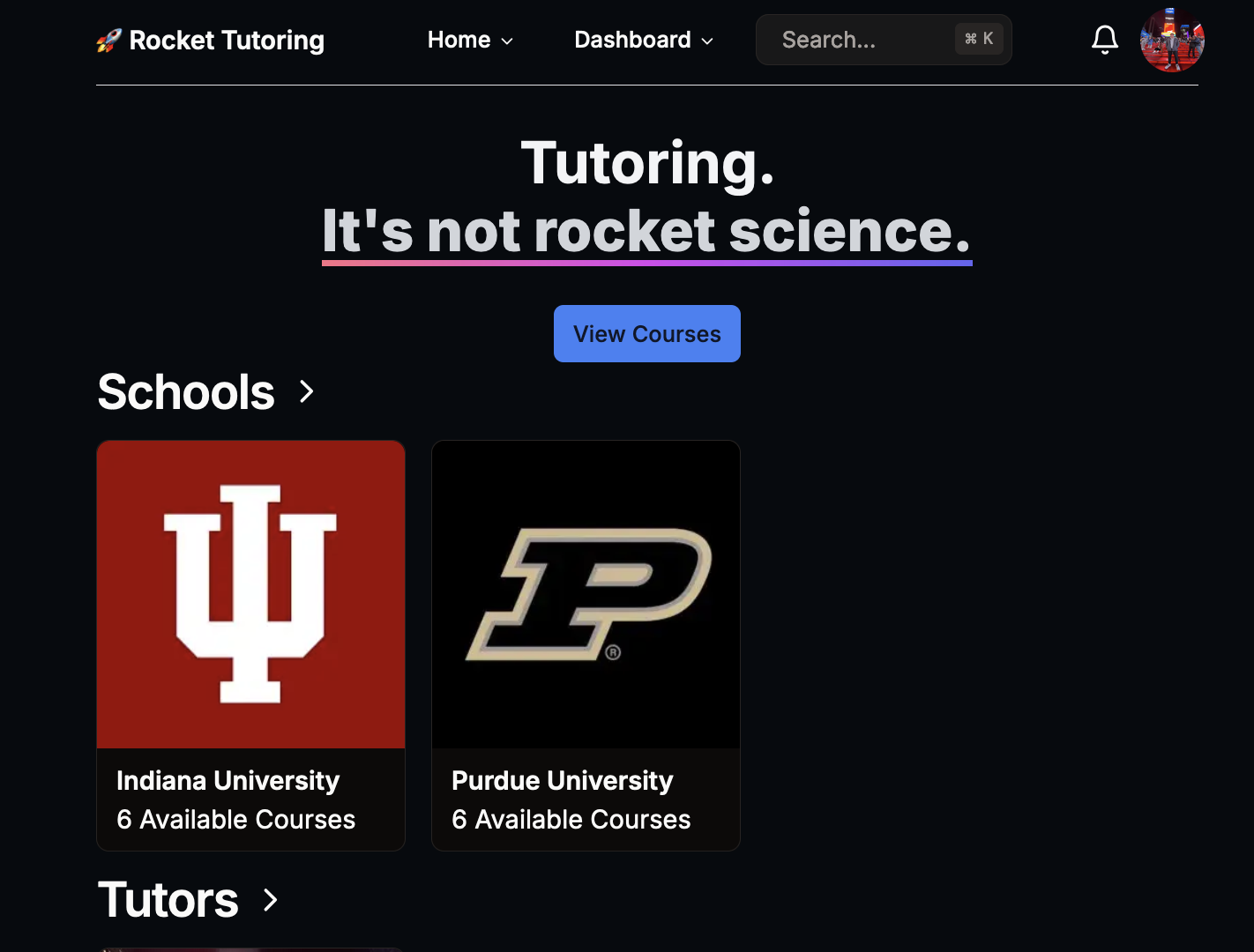Click the chevron next to Tutors
The width and height of the screenshot is (1254, 952).
tap(270, 900)
